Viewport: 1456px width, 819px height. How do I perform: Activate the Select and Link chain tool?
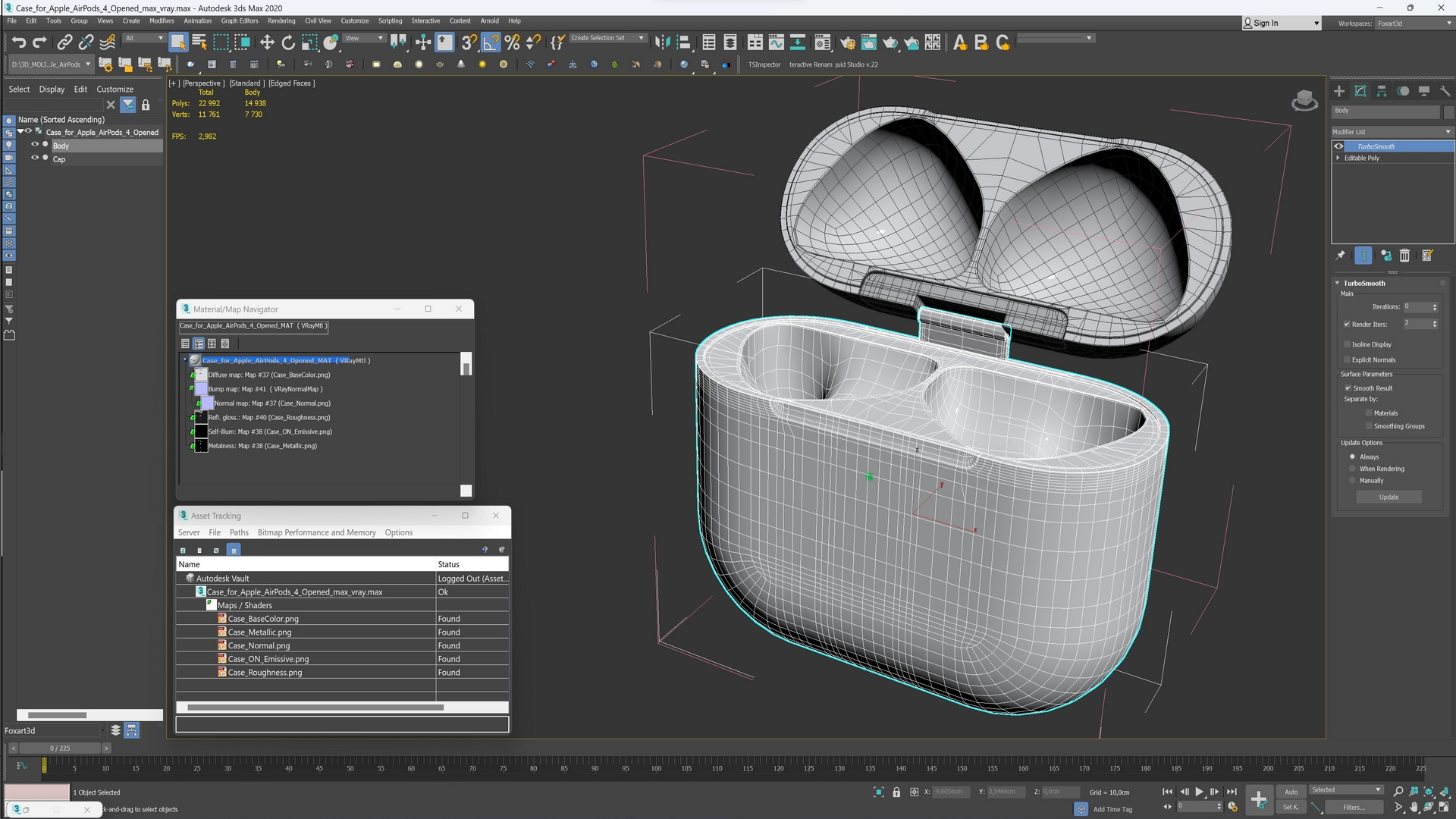pyautogui.click(x=65, y=42)
